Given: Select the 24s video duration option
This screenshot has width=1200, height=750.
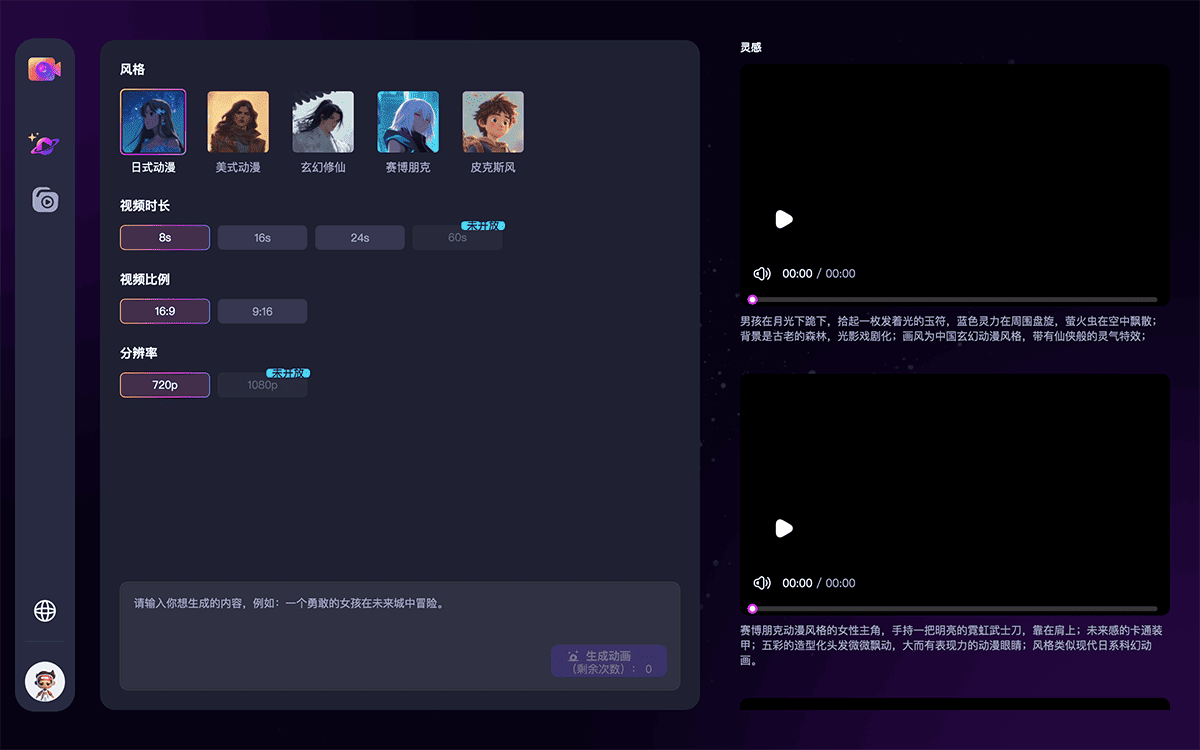Looking at the screenshot, I should click(x=359, y=237).
